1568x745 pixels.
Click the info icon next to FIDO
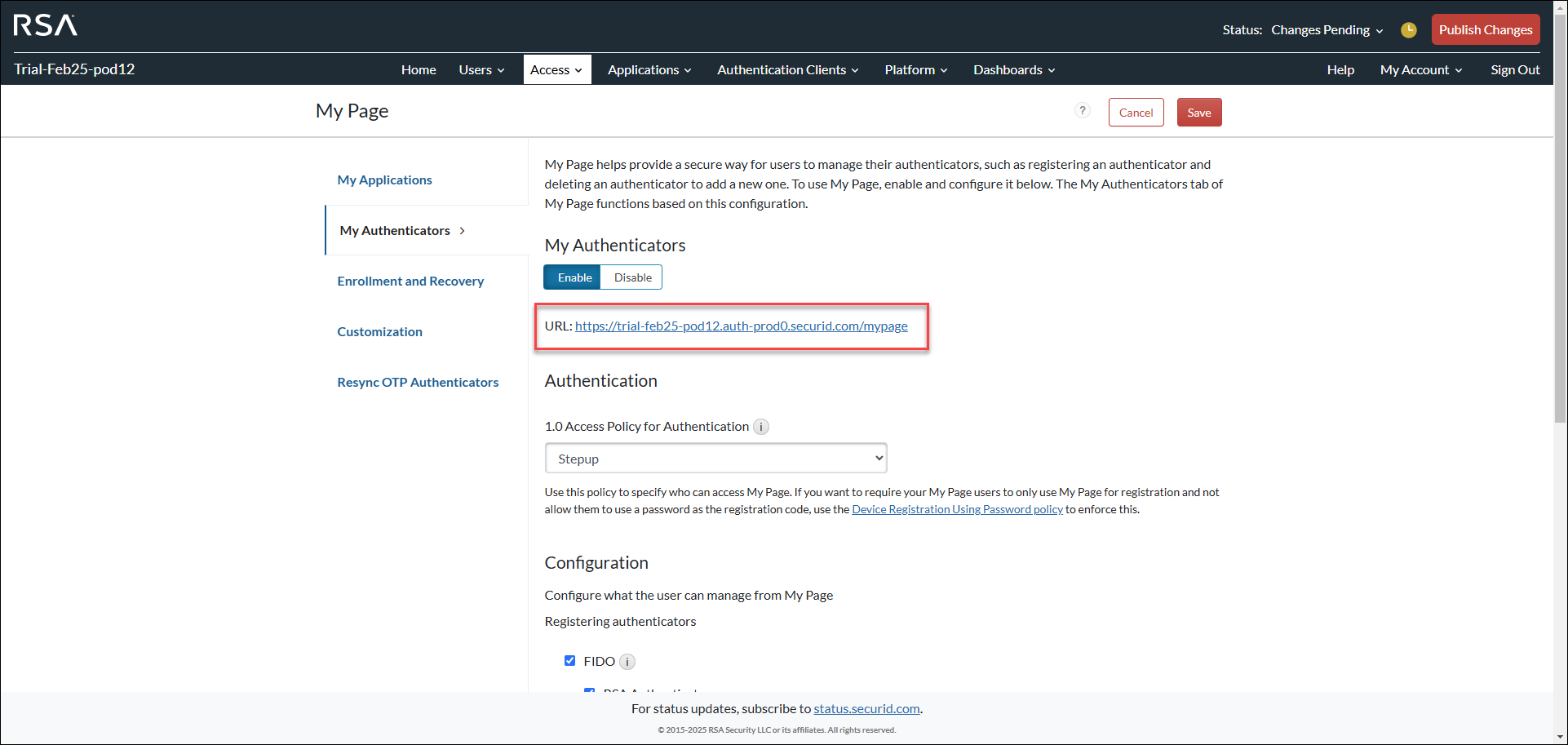click(x=627, y=662)
